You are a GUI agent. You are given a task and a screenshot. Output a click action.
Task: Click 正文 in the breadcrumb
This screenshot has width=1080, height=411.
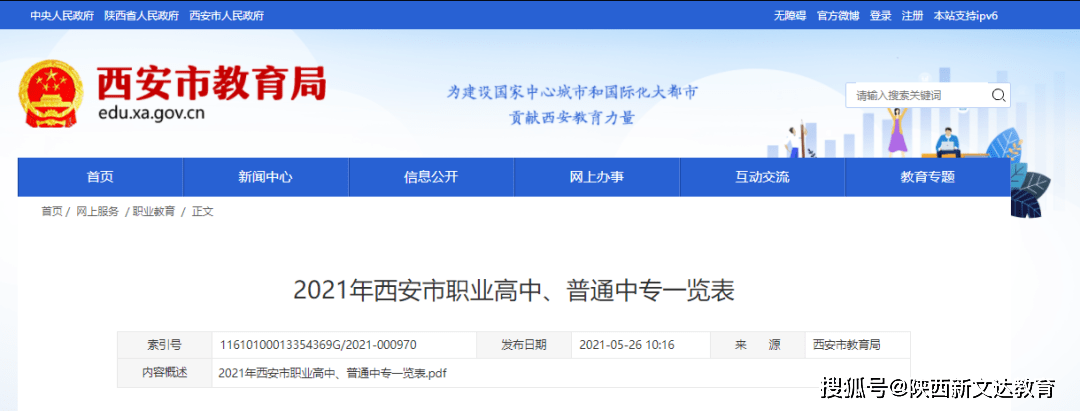[203, 212]
